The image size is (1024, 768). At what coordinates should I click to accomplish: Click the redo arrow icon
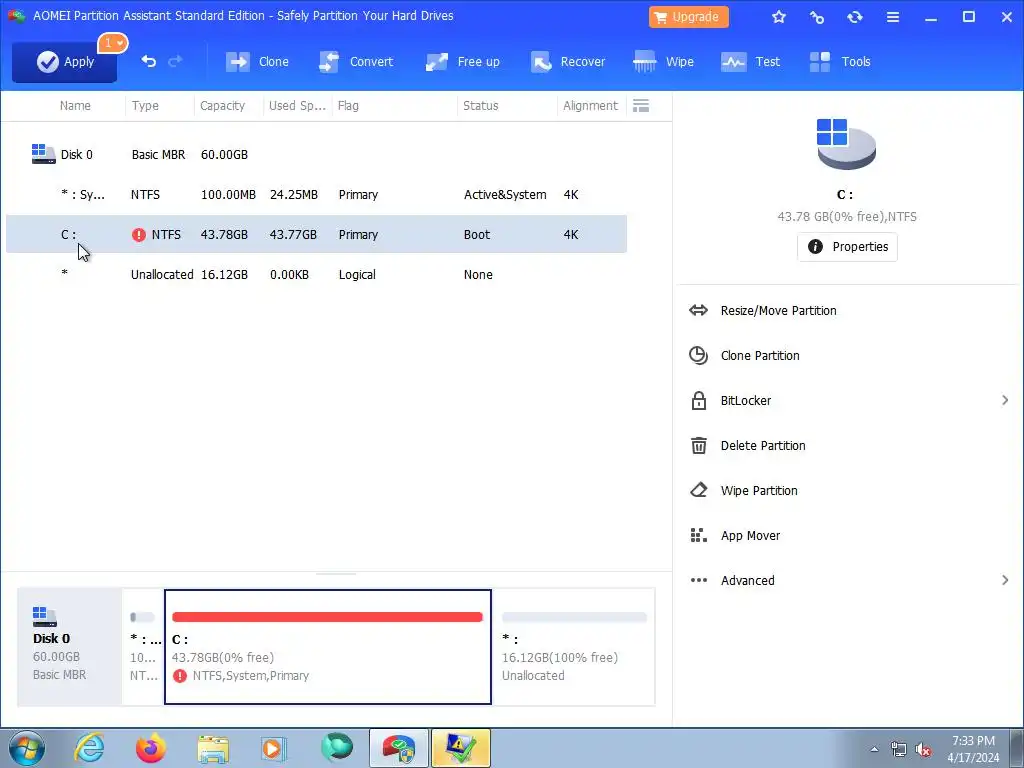click(x=175, y=61)
